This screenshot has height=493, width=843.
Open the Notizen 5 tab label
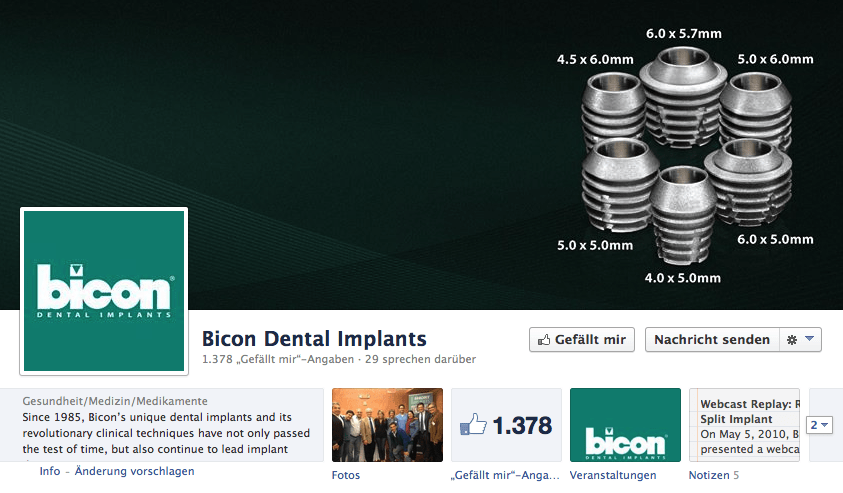pyautogui.click(x=714, y=475)
